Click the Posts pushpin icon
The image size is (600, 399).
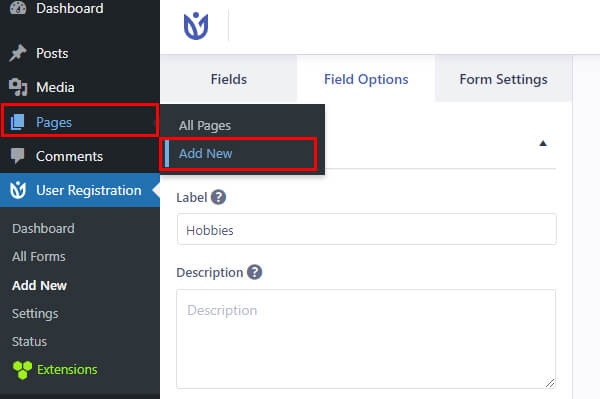pos(18,53)
